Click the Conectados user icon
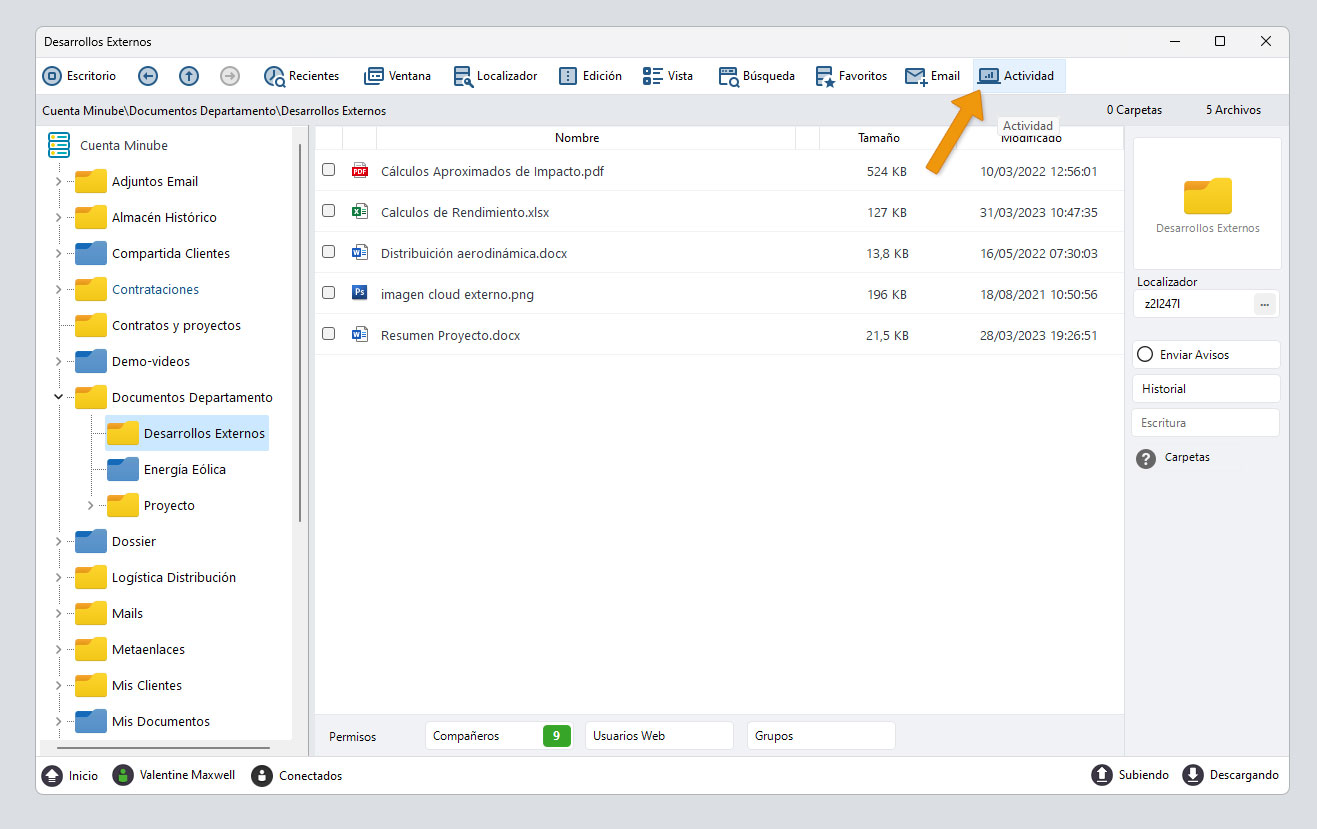The image size is (1317, 829). pos(262,775)
